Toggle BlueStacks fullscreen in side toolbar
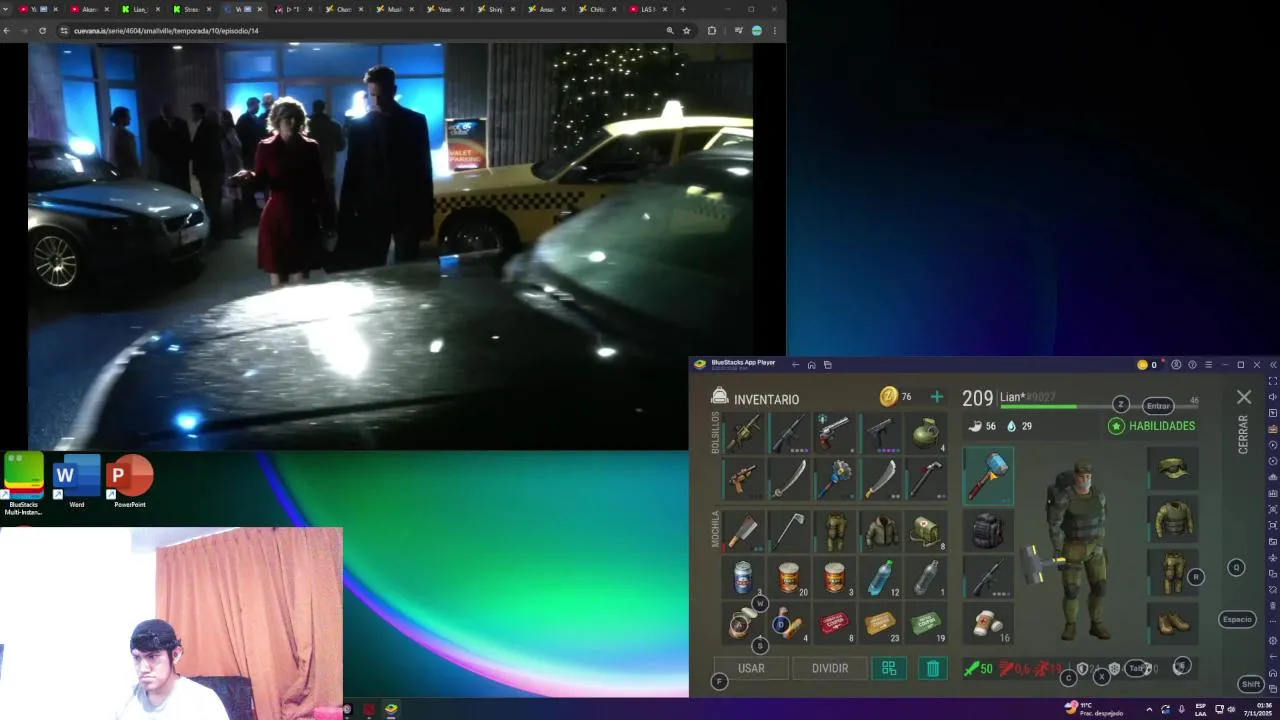Screen dimensions: 1280x720 1273,381
